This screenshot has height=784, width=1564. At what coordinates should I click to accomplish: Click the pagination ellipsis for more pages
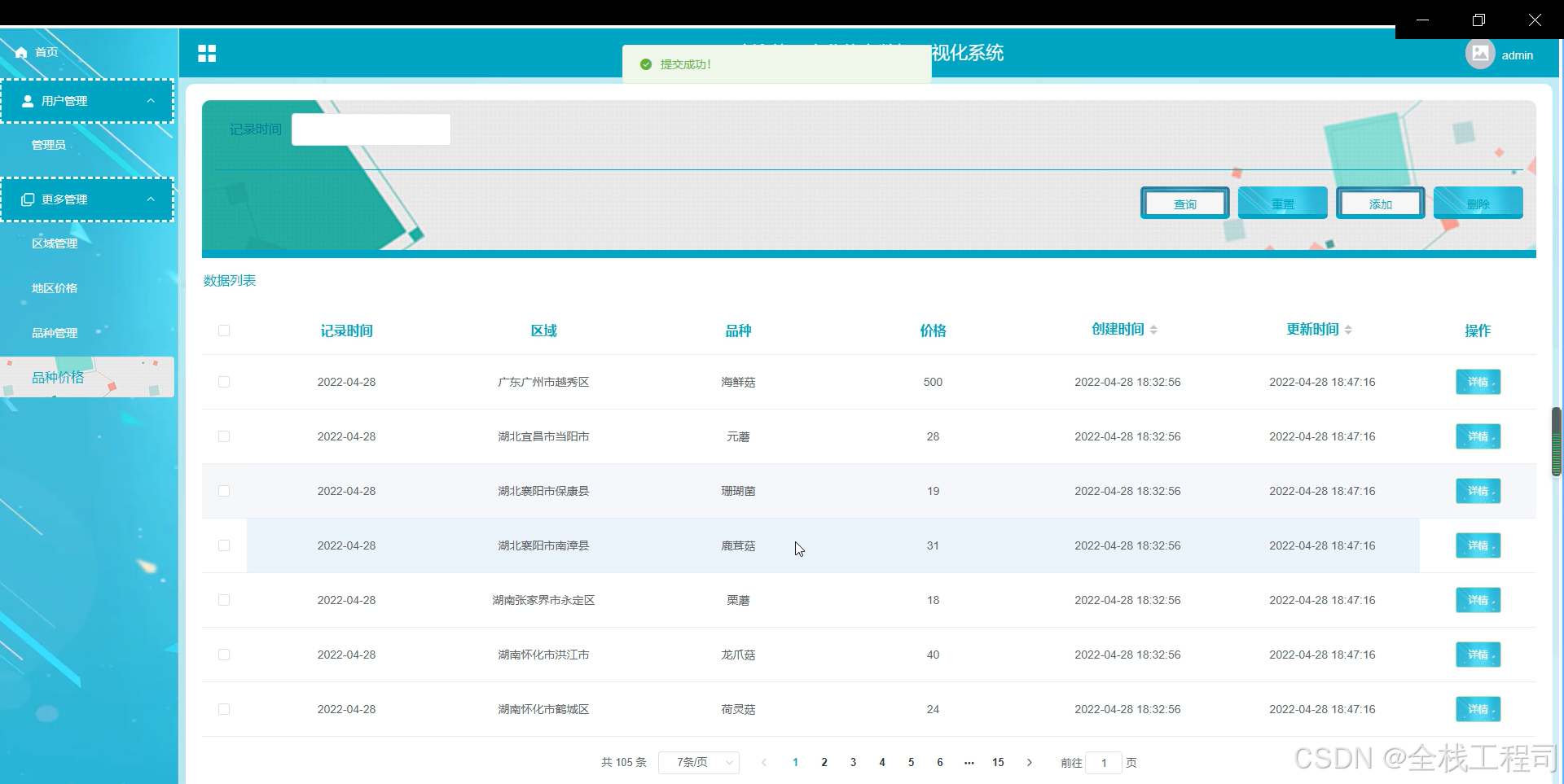click(x=969, y=763)
